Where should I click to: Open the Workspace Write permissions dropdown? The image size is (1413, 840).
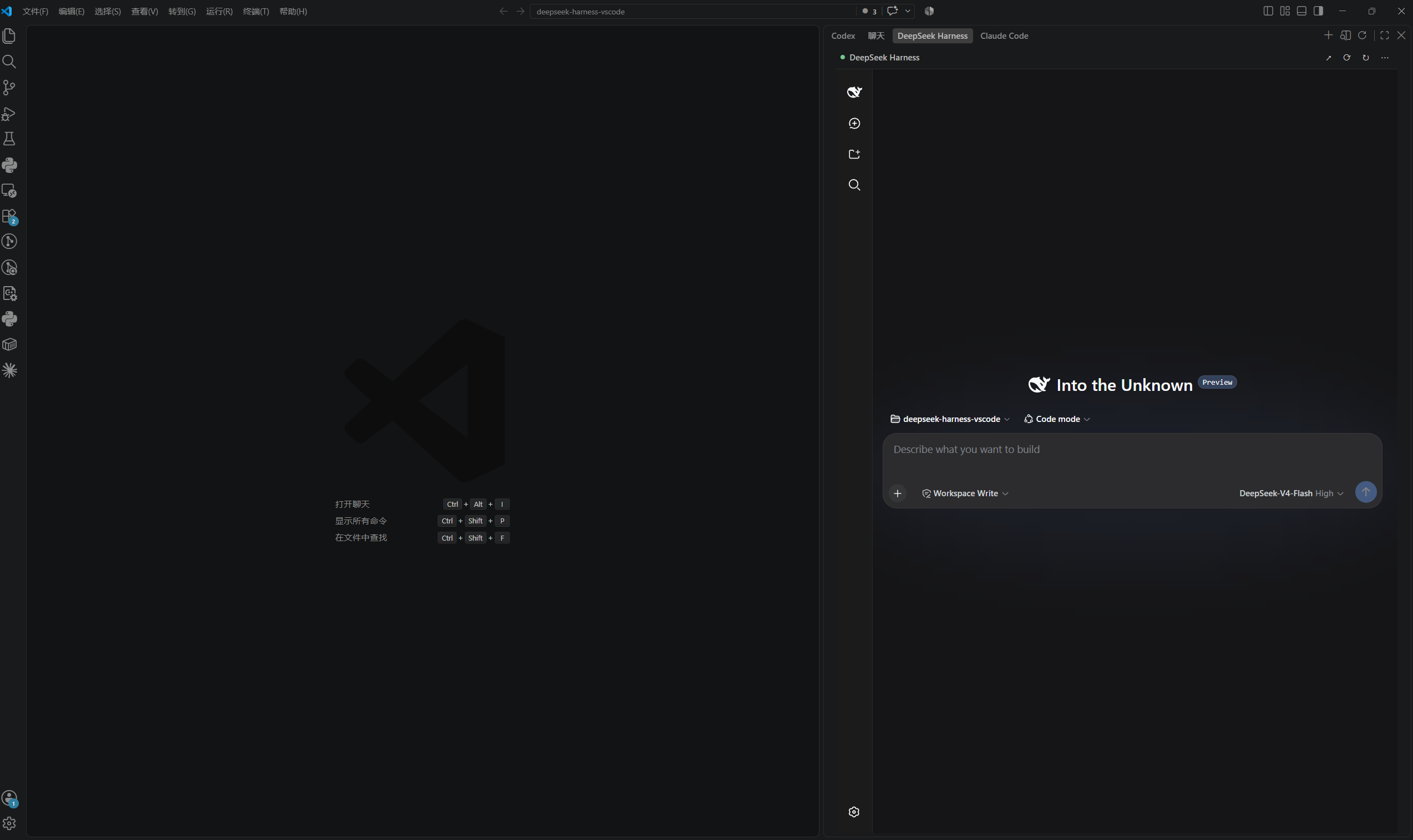(965, 493)
